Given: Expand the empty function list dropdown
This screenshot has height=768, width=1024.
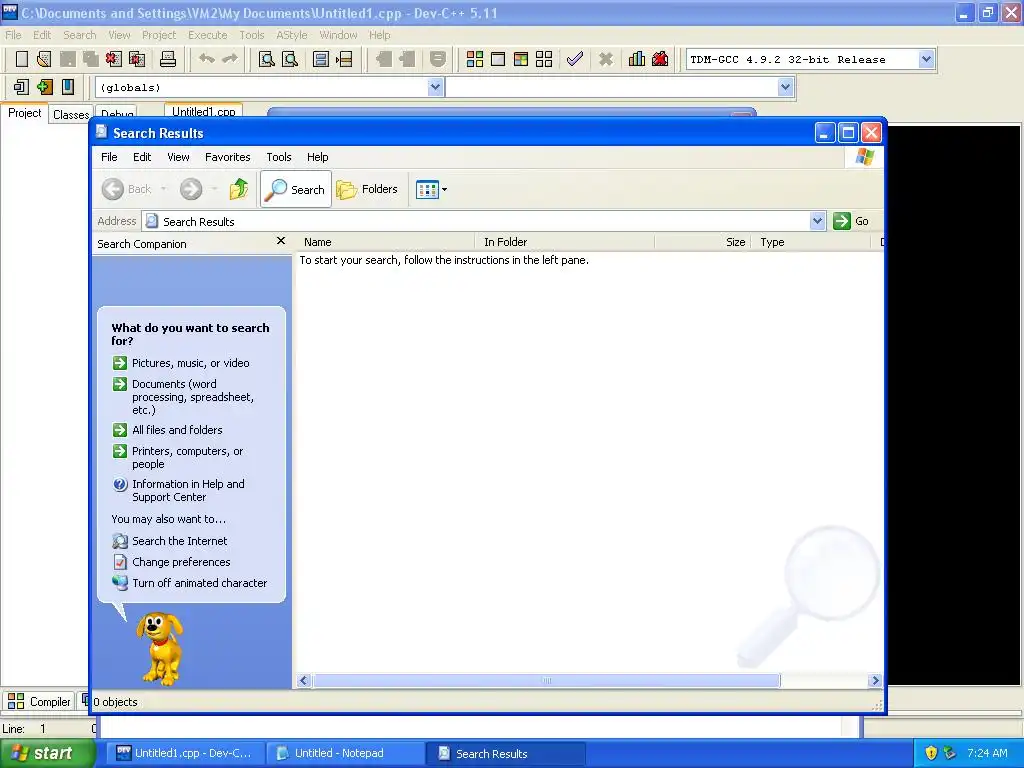Looking at the screenshot, I should click(x=786, y=87).
